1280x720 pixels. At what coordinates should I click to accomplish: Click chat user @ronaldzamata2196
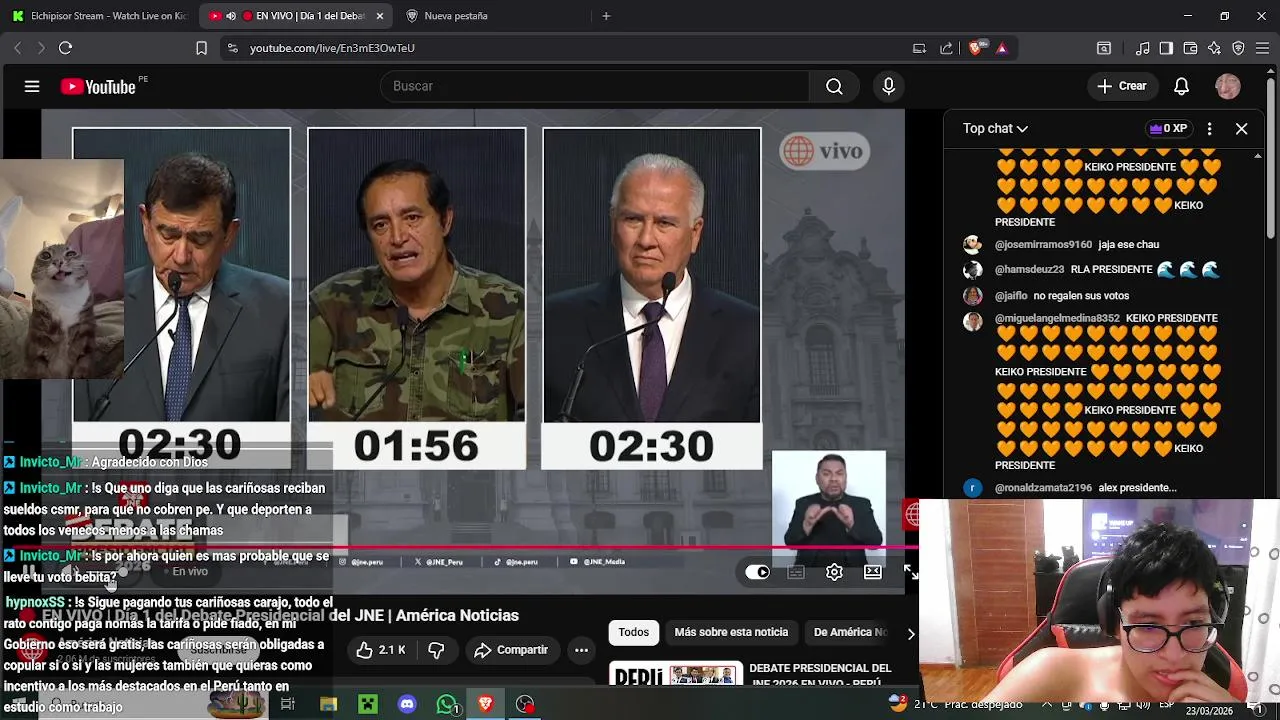1043,488
